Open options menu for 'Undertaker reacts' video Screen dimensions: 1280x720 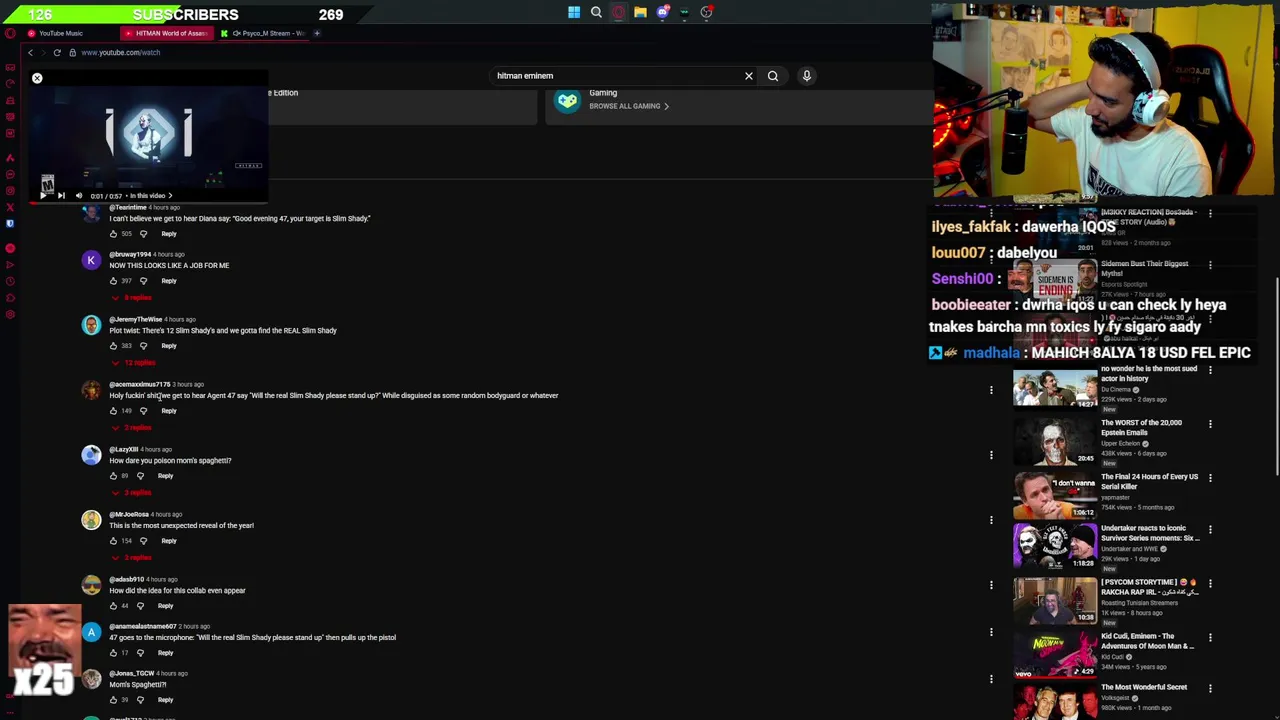tap(1210, 530)
